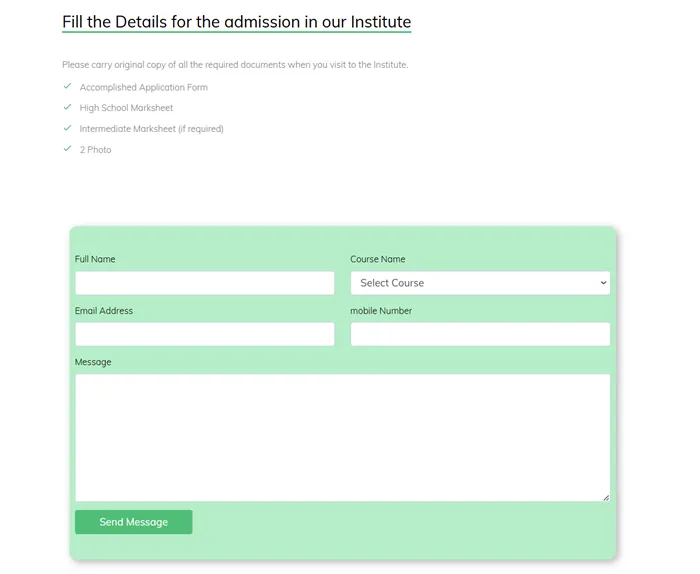Click the Course Name dropdown arrow
The width and height of the screenshot is (700, 574).
point(603,283)
